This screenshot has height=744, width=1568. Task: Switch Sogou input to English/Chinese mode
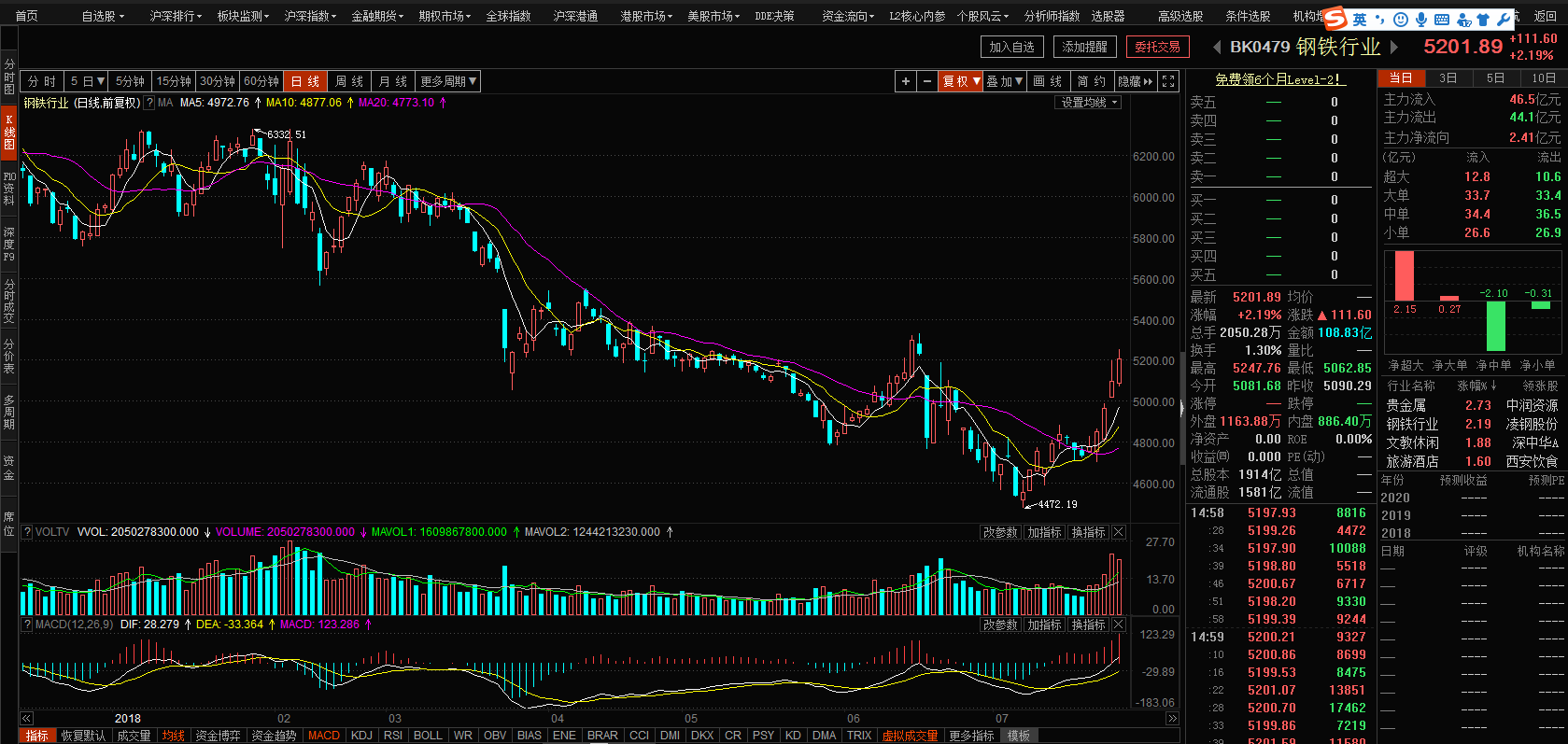(x=1360, y=20)
